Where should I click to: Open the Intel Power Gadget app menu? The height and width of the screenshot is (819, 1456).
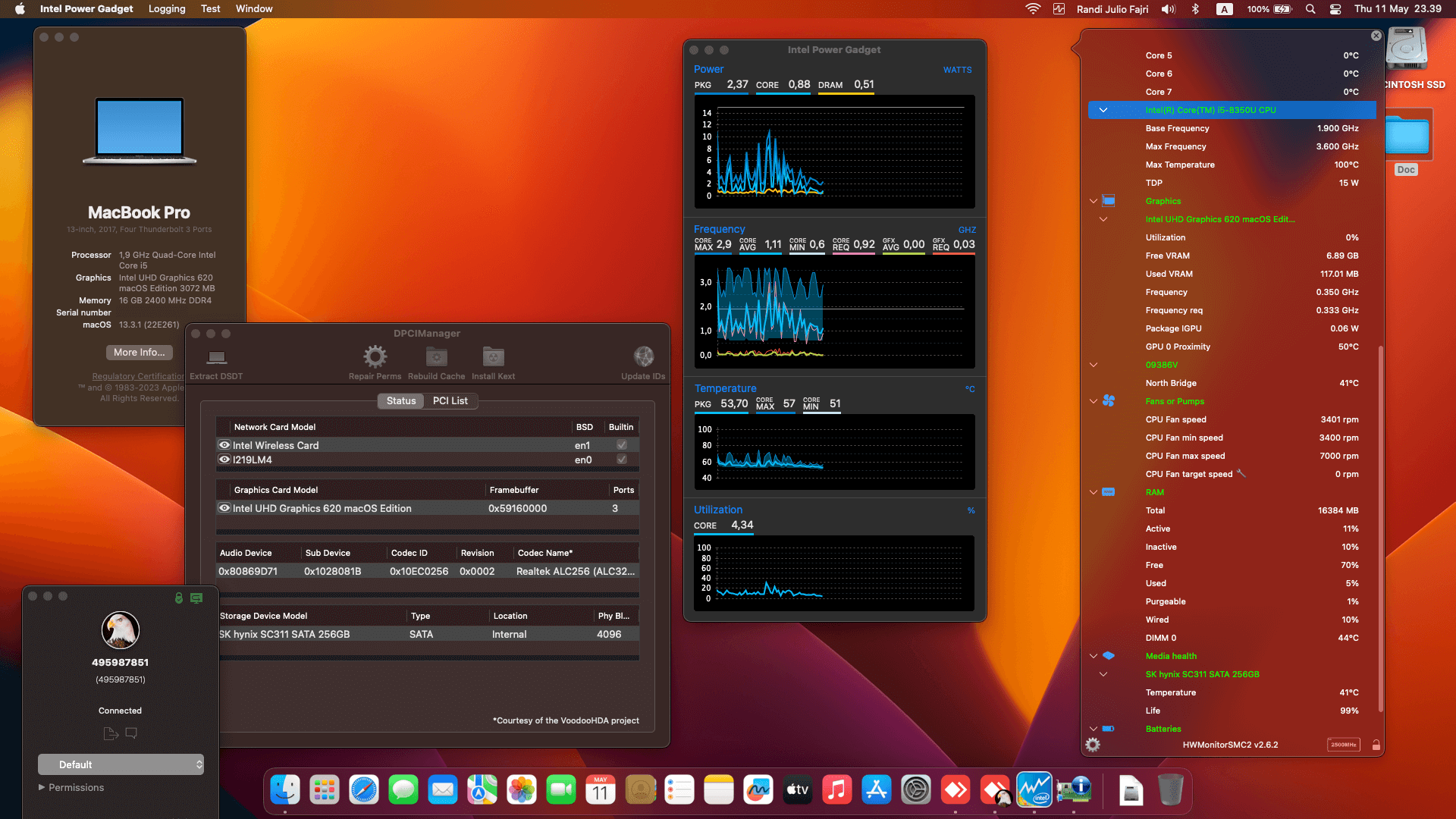click(x=86, y=9)
